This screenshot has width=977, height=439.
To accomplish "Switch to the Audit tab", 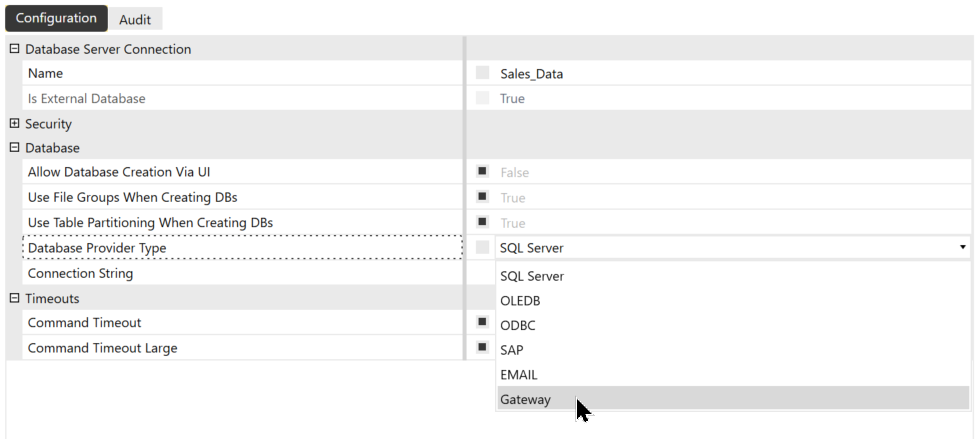I will point(134,19).
